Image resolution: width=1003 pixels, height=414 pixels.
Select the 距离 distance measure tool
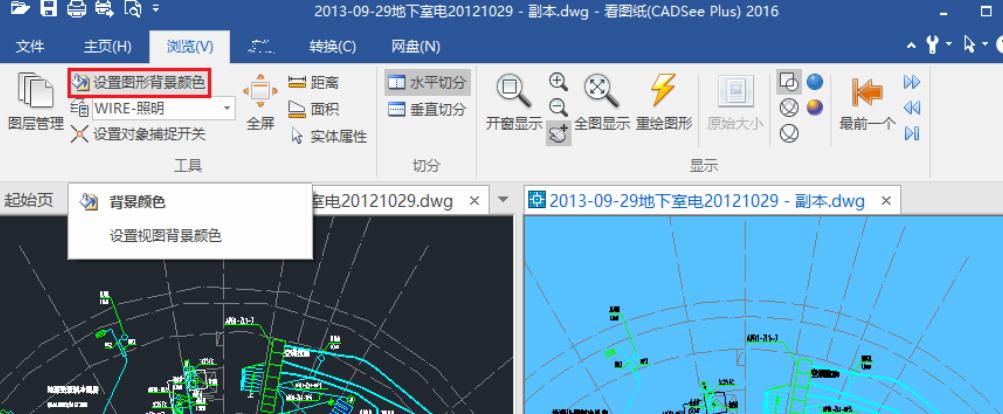pos(313,83)
